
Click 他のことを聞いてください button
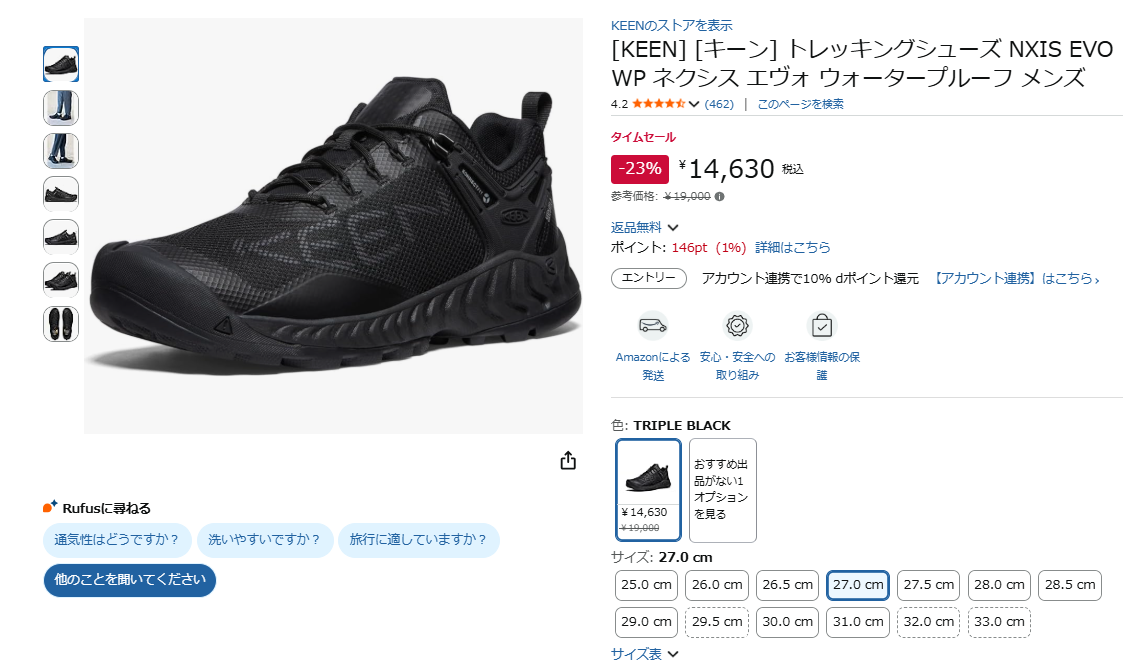pos(130,580)
